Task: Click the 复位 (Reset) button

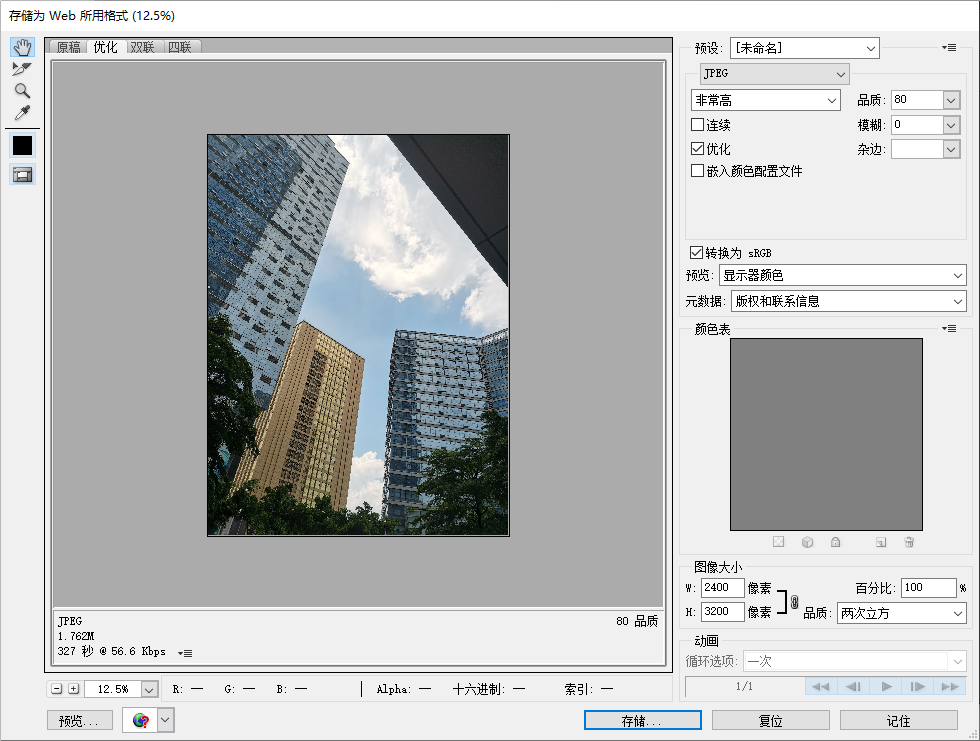Action: (x=770, y=720)
